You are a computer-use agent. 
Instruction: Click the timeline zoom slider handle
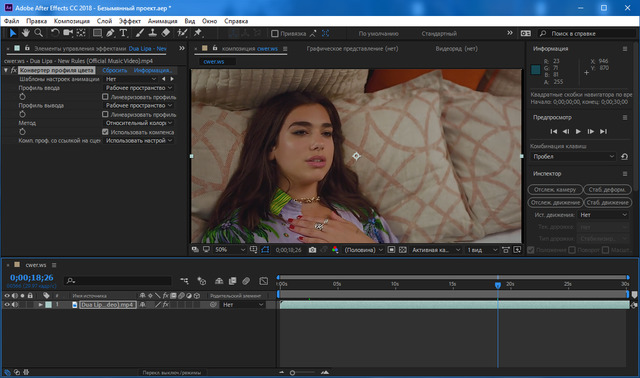292,373
